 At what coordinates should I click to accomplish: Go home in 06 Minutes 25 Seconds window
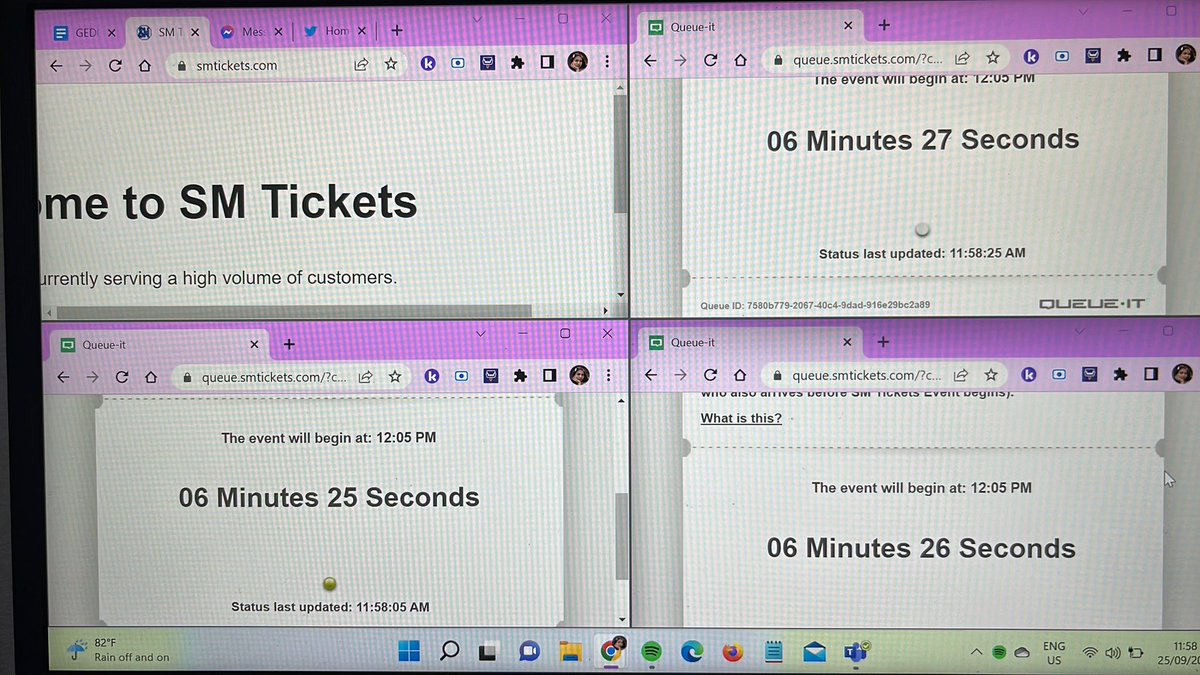pyautogui.click(x=150, y=377)
